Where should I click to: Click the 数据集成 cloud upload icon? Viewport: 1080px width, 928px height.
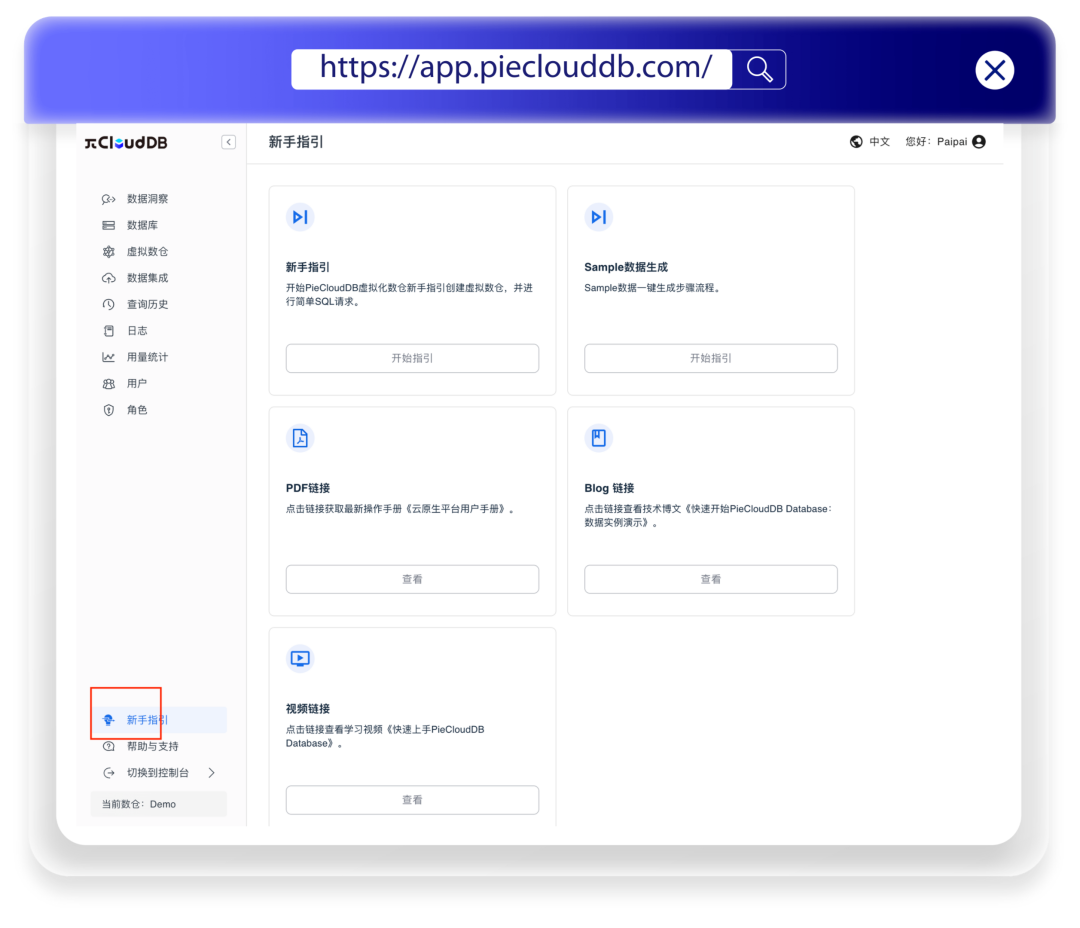point(108,278)
